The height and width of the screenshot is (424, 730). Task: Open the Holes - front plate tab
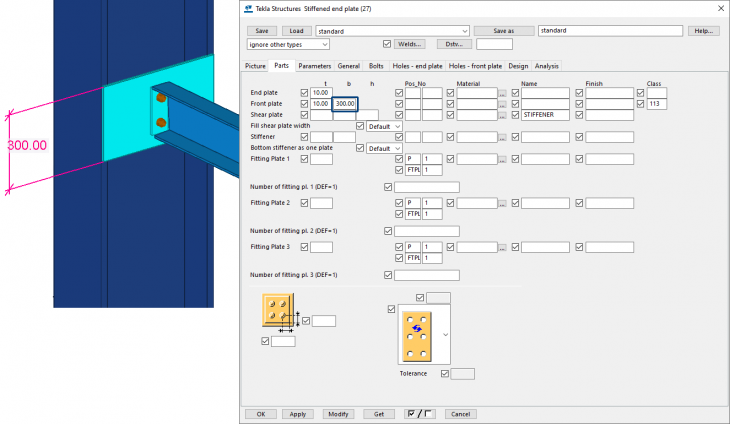(x=475, y=66)
